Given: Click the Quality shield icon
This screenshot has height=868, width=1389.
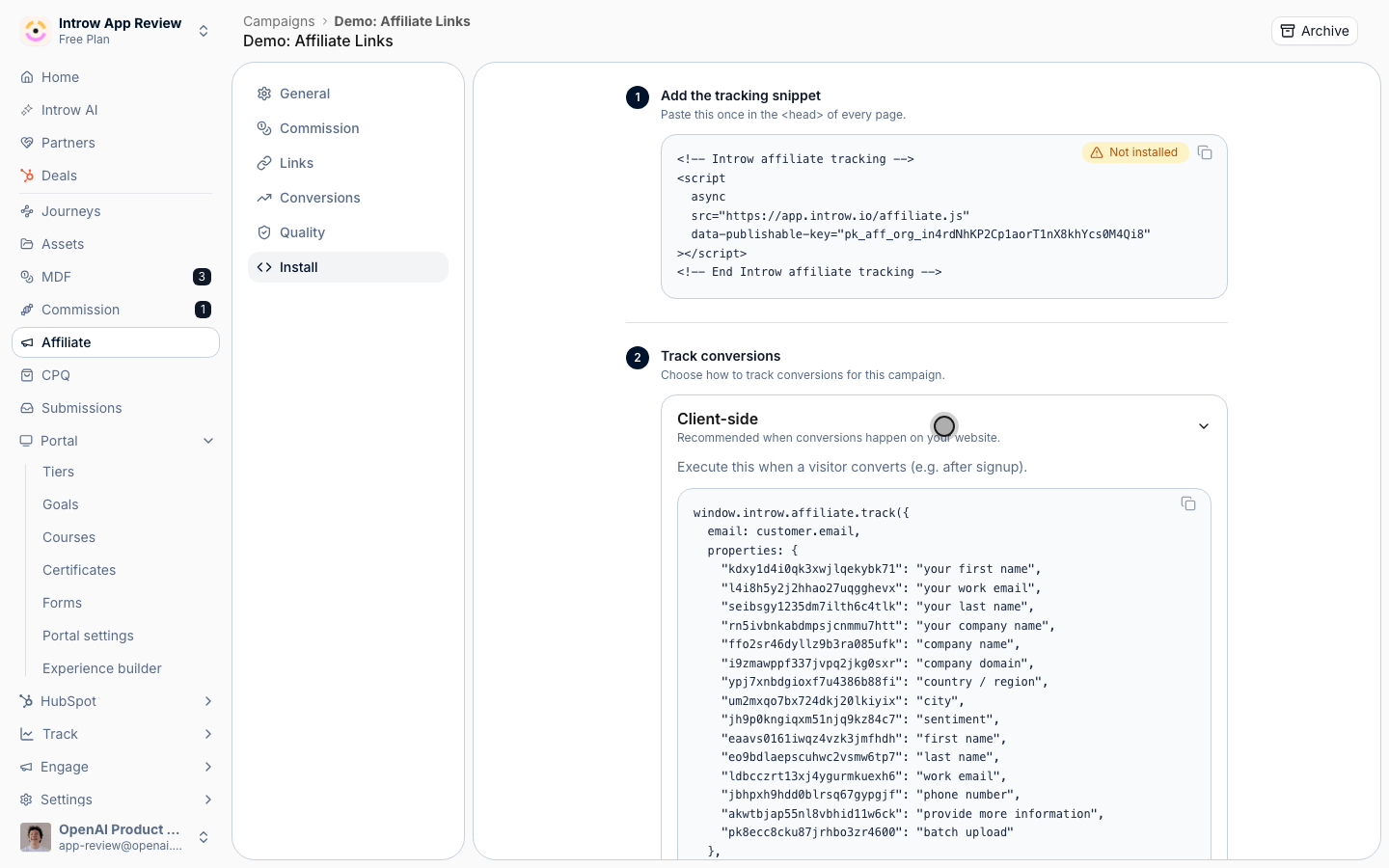Looking at the screenshot, I should [x=264, y=232].
